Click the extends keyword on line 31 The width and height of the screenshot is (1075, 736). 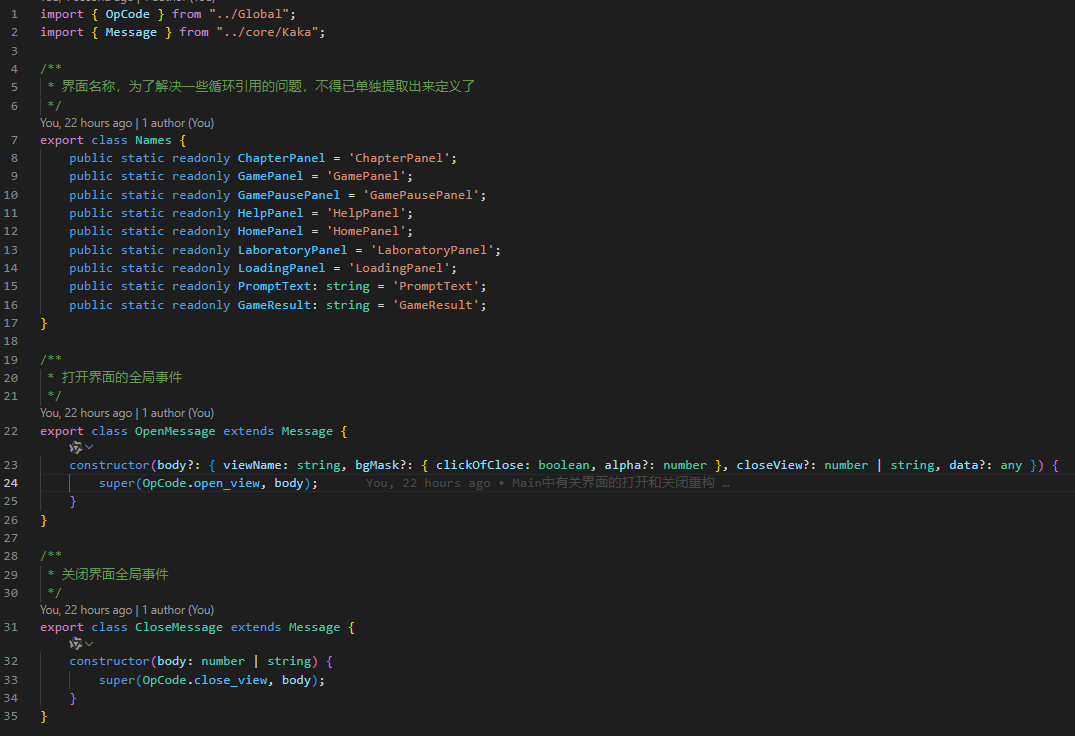click(256, 627)
